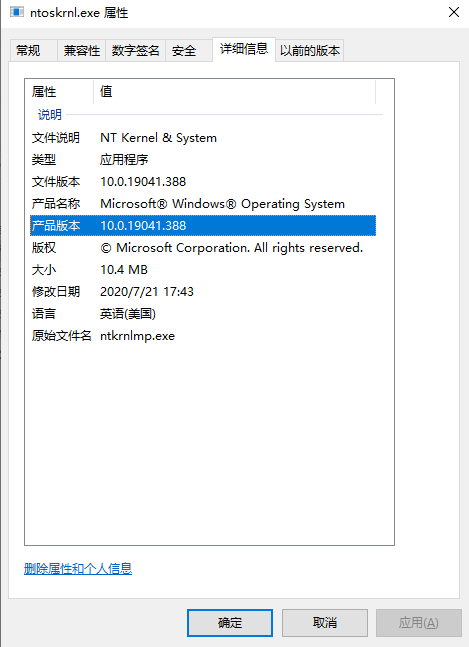Select the 详细信息 tab
The image size is (469, 647).
(244, 49)
